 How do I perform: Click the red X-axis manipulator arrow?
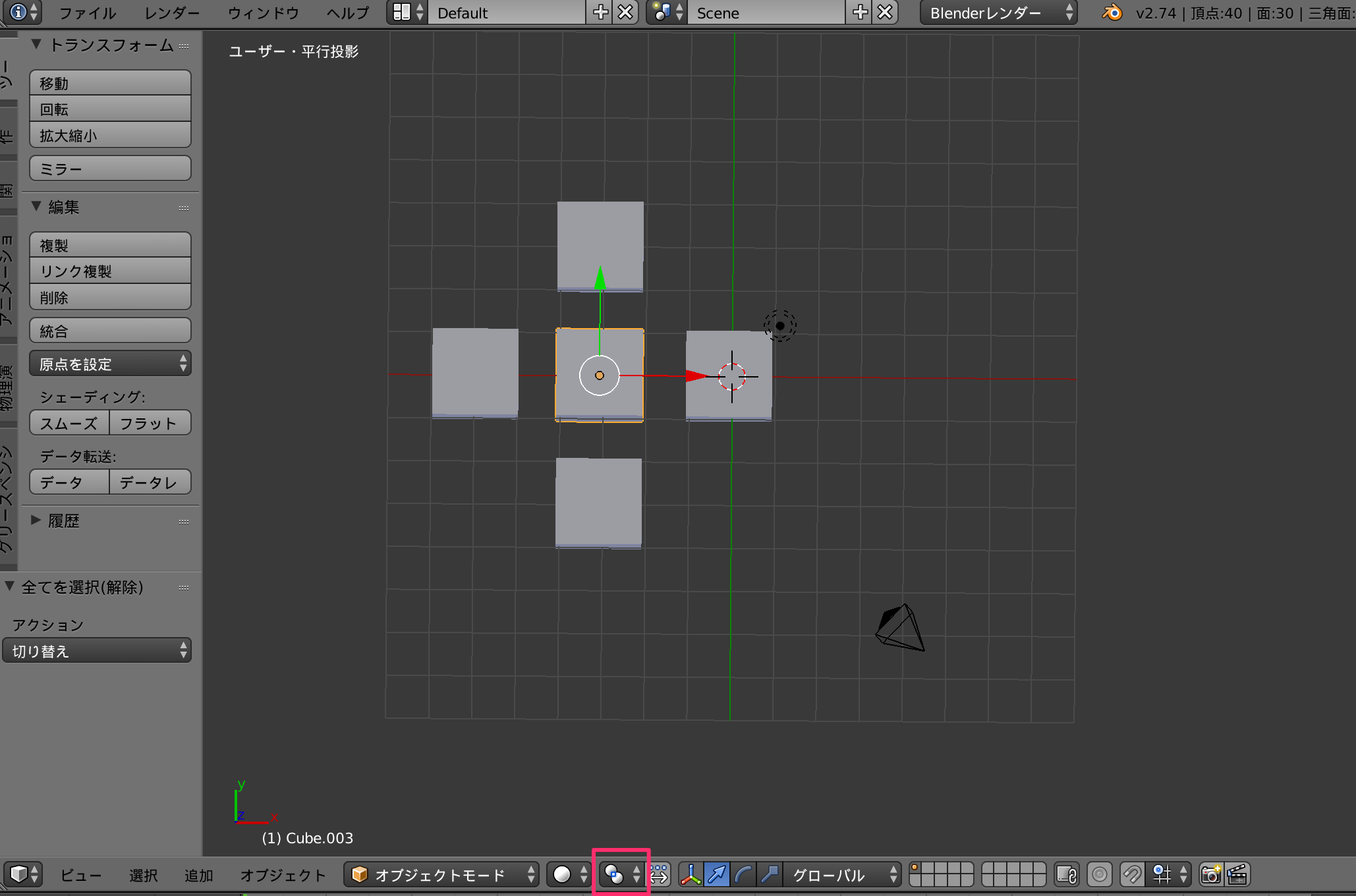697,376
